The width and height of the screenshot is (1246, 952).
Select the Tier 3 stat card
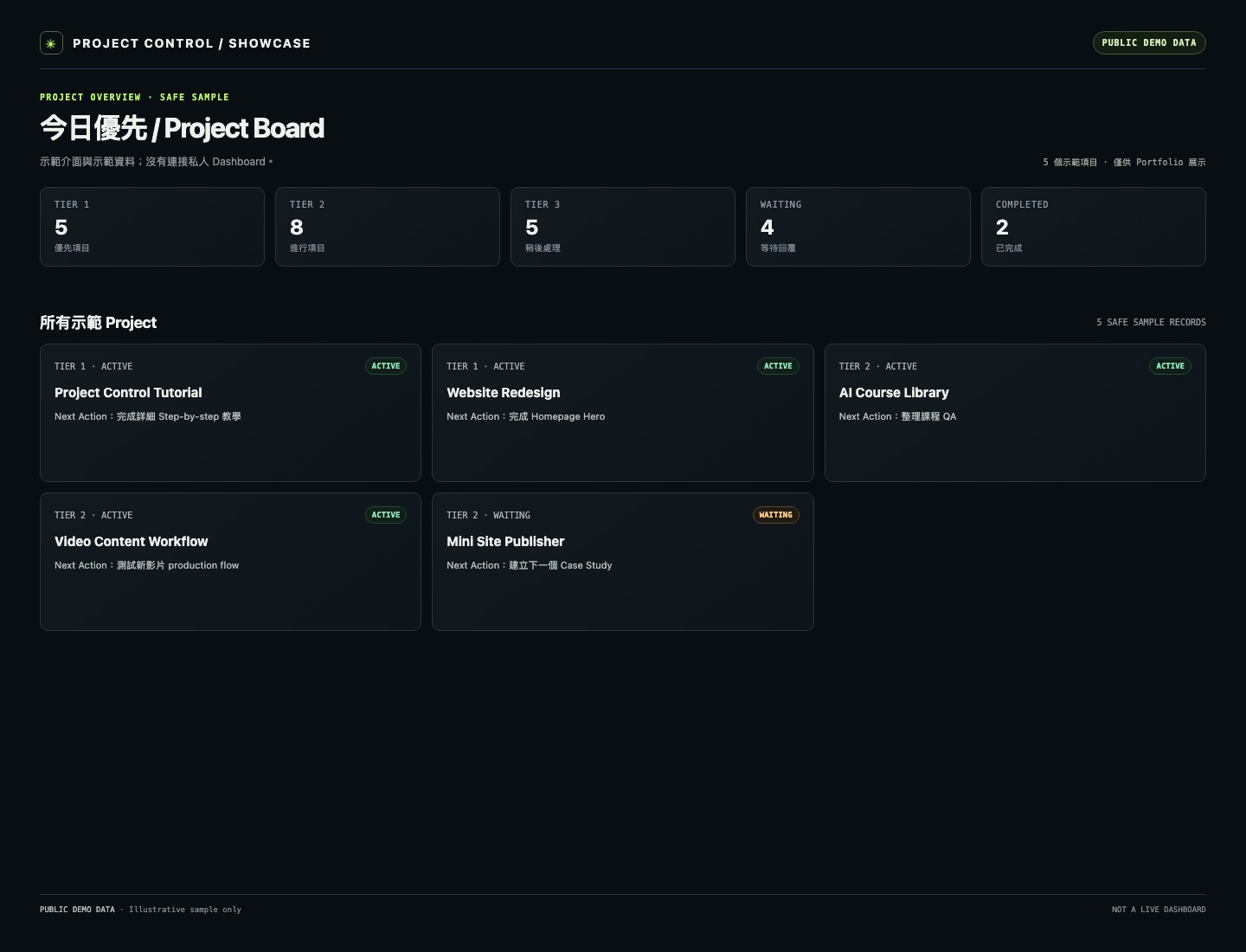(x=623, y=227)
